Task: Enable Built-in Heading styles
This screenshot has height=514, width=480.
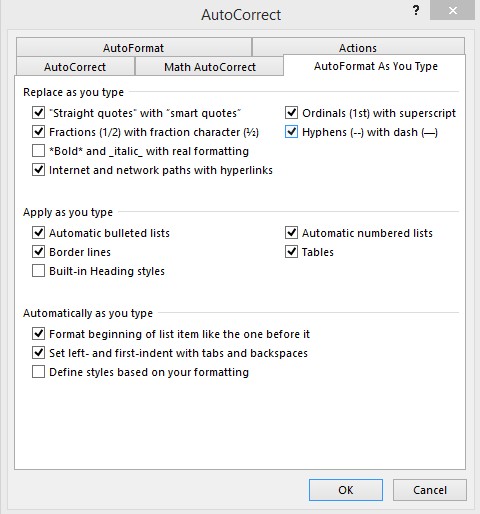Action: click(x=38, y=271)
